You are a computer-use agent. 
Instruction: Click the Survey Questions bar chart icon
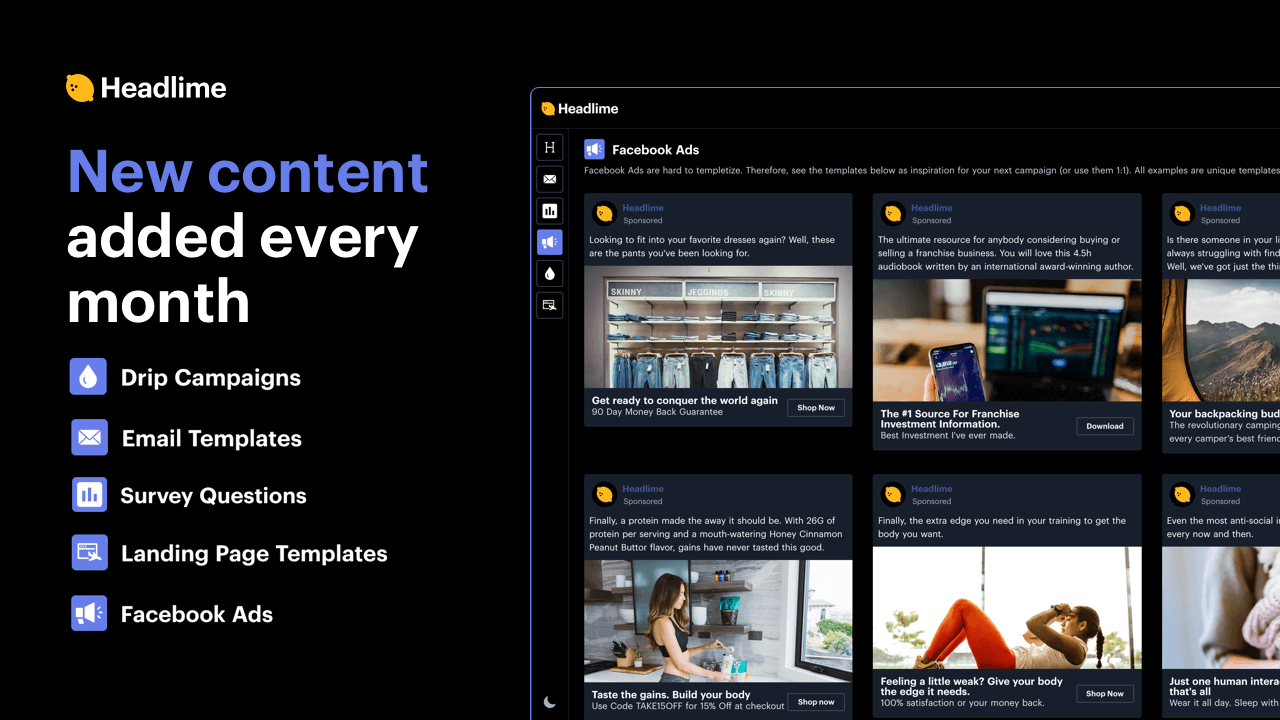point(89,495)
